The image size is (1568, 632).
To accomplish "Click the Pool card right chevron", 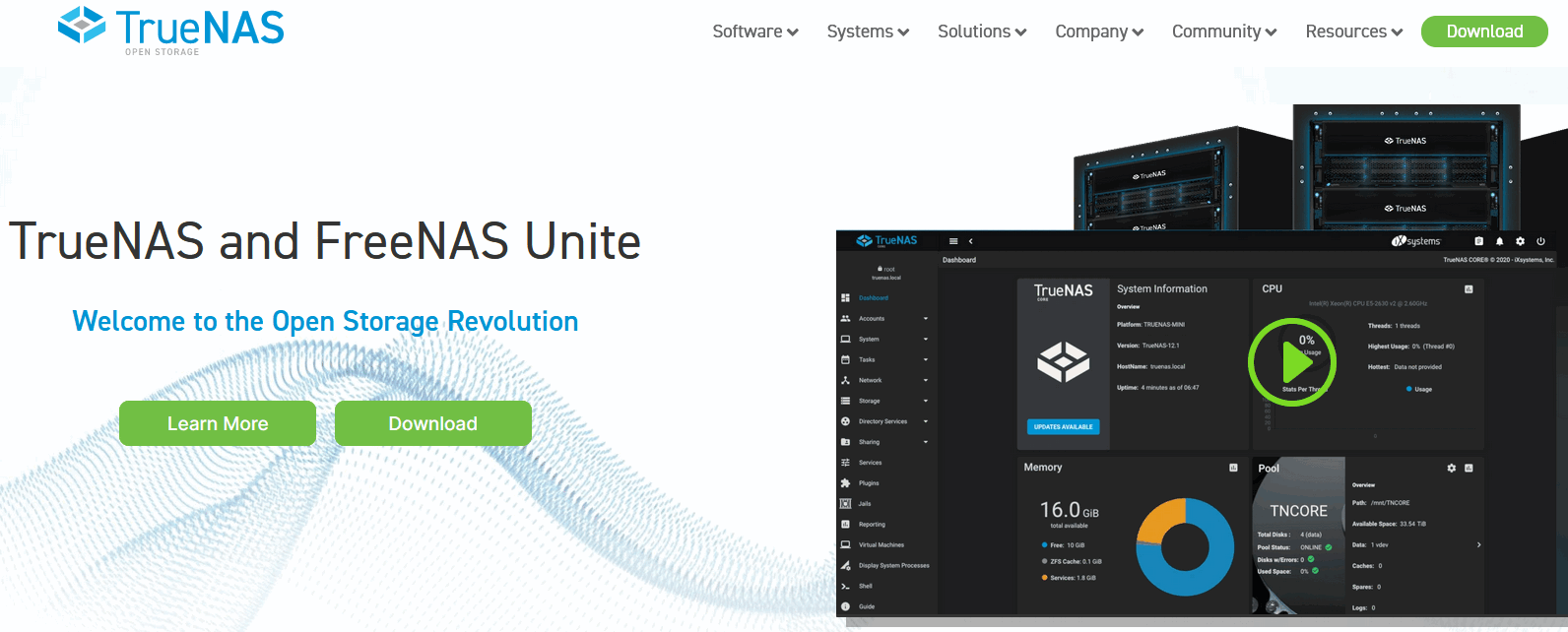I will tap(1478, 544).
